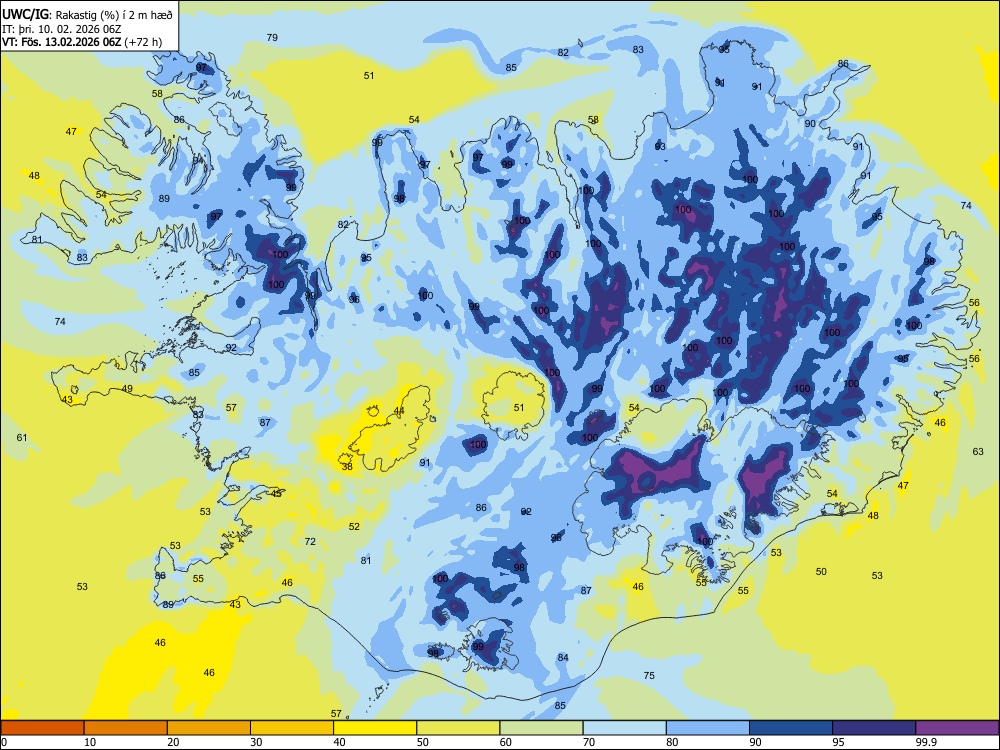Click the legend tick label '99.9'
This screenshot has height=750, width=1000.
(x=926, y=742)
